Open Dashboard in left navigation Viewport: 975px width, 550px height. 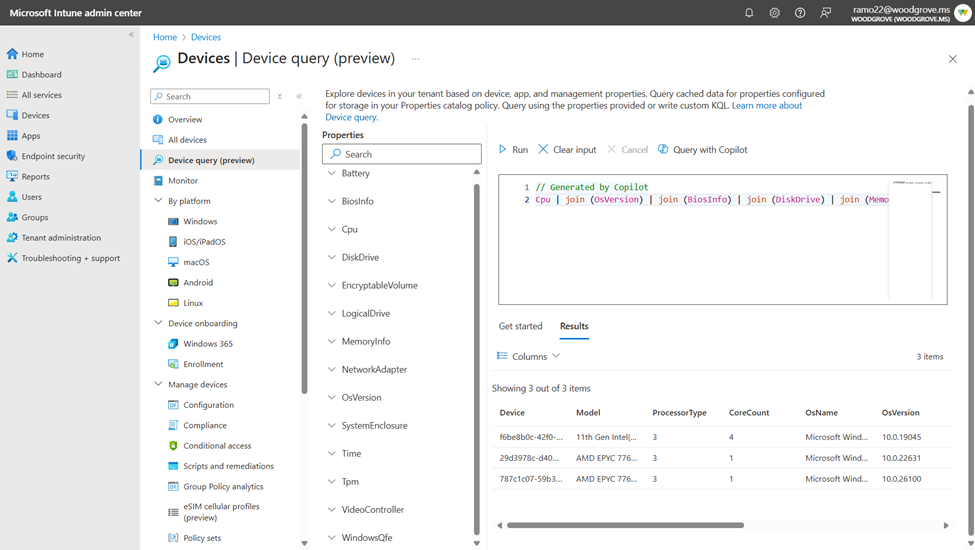pyautogui.click(x=41, y=75)
